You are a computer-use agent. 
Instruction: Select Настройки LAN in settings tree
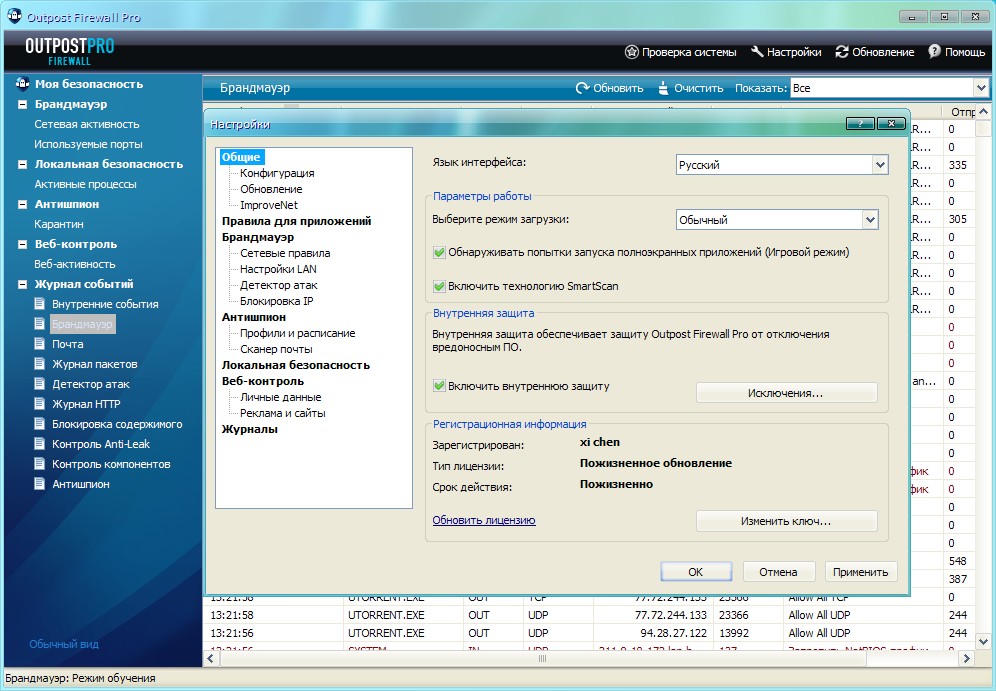point(278,269)
